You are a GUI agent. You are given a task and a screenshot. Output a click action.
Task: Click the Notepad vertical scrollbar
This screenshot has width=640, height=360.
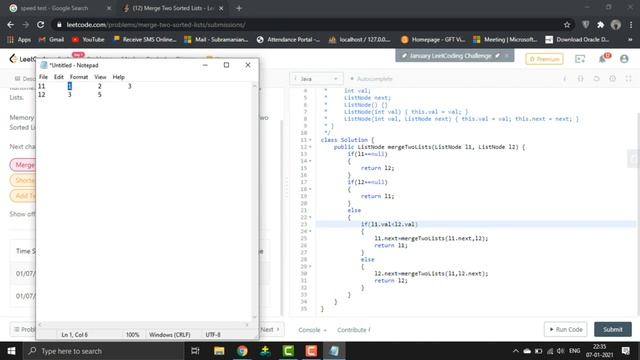255,201
